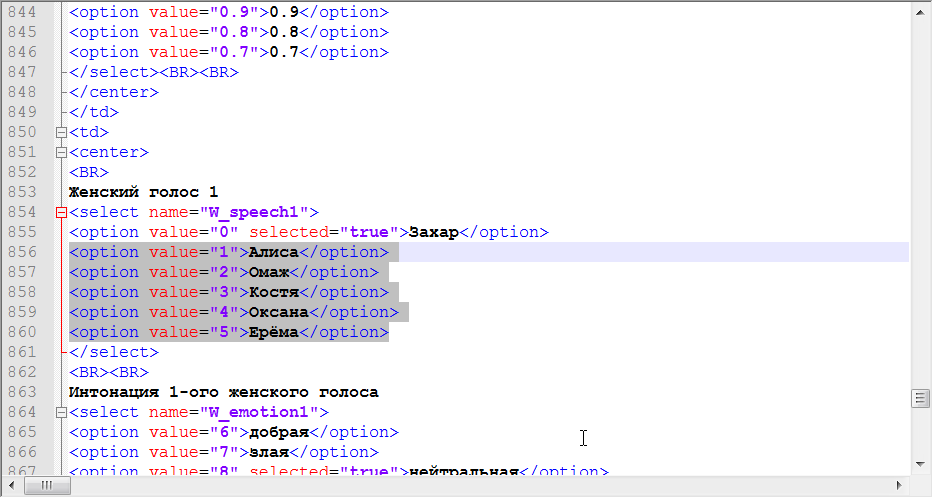933x498 pixels.
Task: Click the text 'Женский голос 1'
Action: coord(143,192)
